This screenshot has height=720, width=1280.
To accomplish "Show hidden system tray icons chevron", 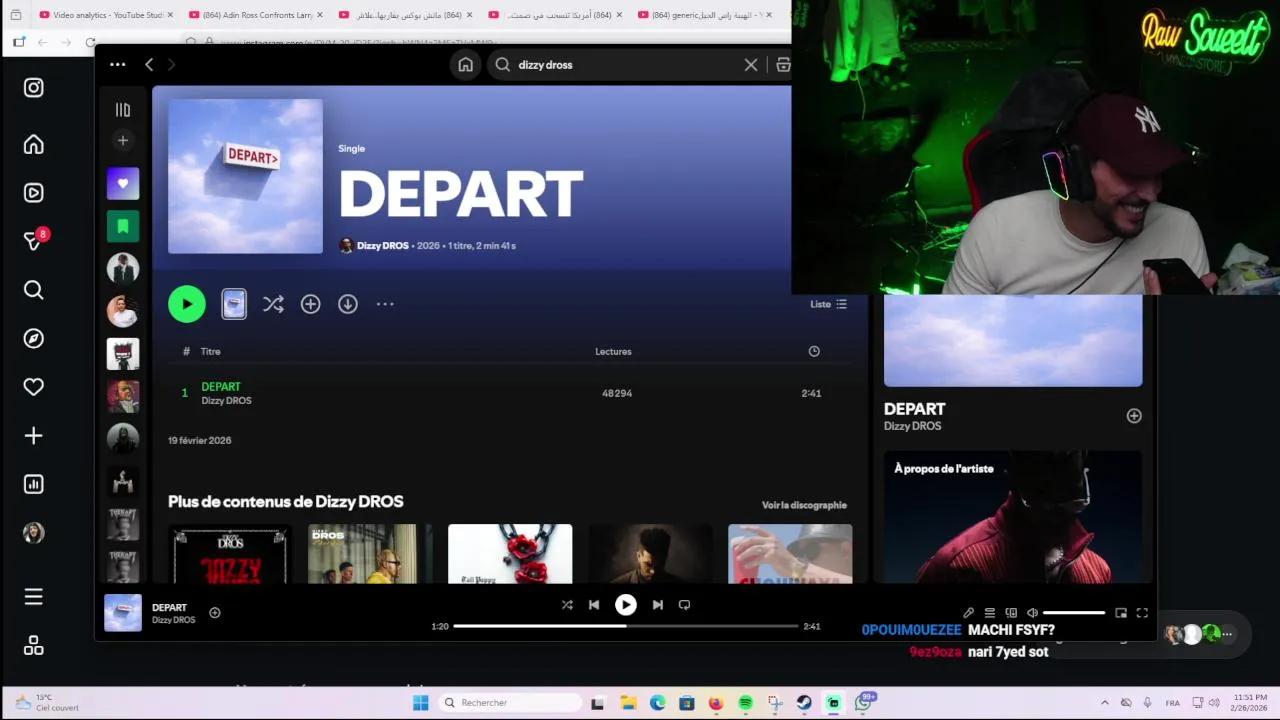I will click(1104, 703).
